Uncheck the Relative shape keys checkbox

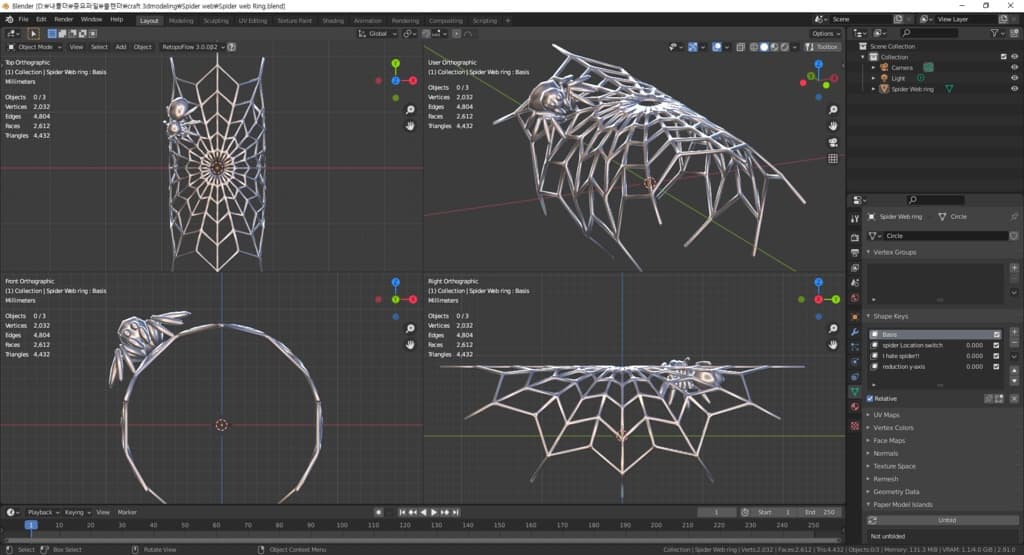[x=870, y=398]
